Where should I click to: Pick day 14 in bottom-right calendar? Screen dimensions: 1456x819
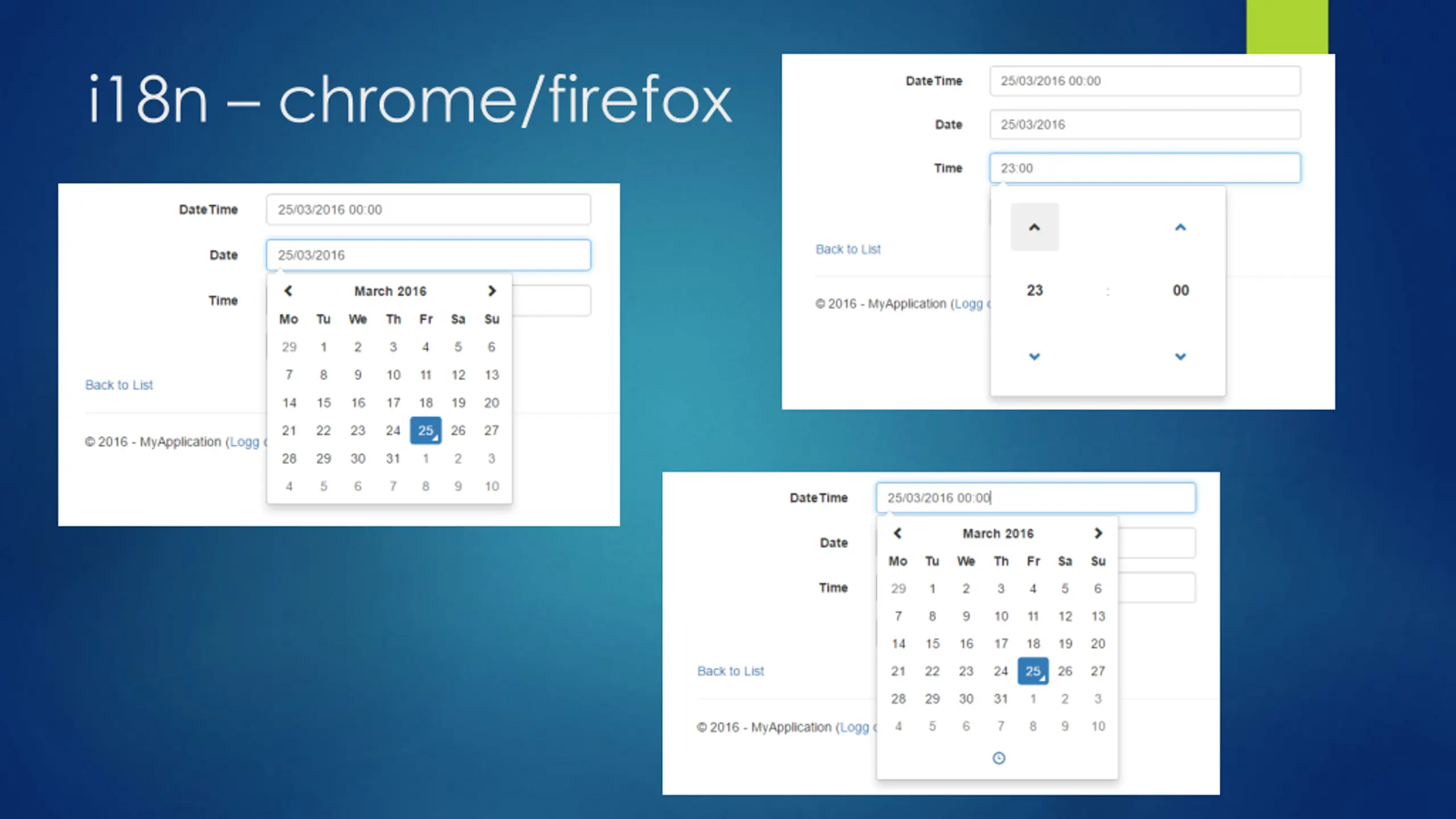(x=898, y=643)
